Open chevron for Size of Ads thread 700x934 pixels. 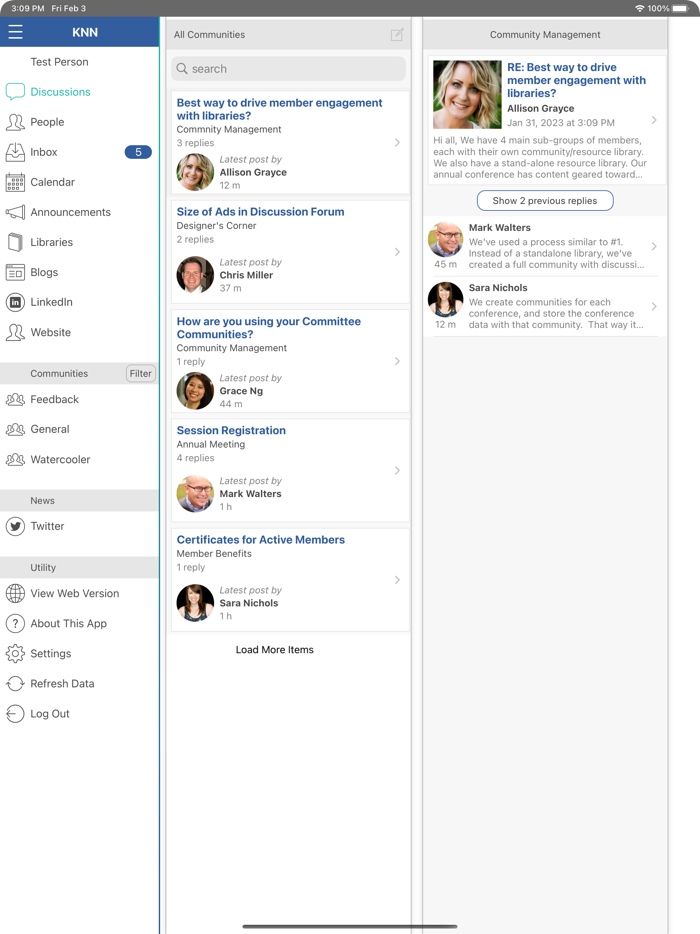pyautogui.click(x=397, y=252)
